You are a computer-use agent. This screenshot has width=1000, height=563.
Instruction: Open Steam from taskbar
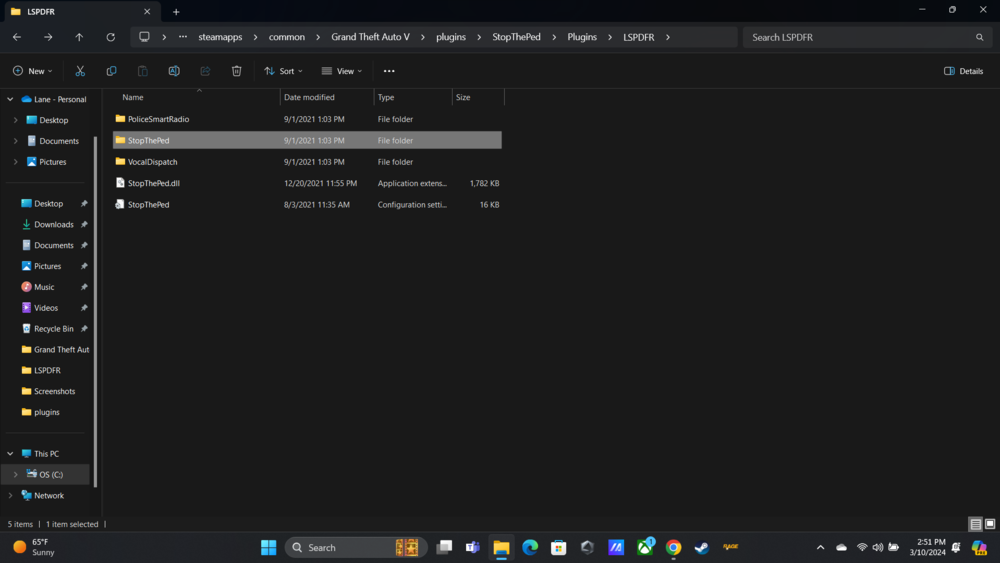[702, 547]
